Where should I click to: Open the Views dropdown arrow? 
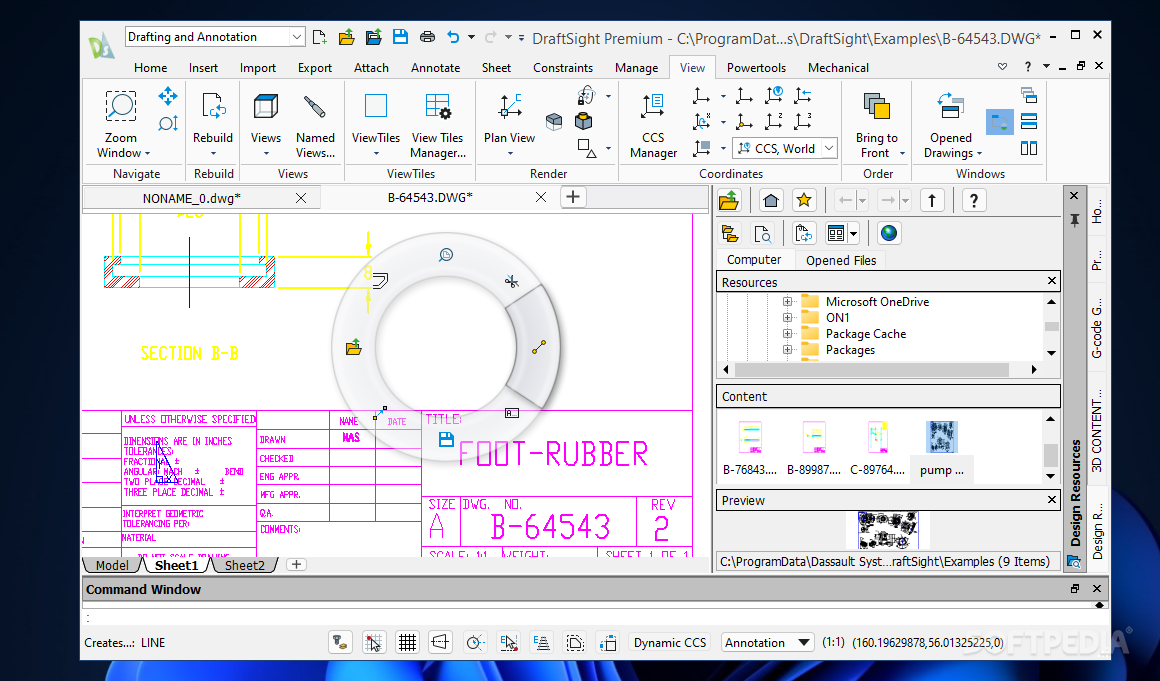click(x=266, y=154)
